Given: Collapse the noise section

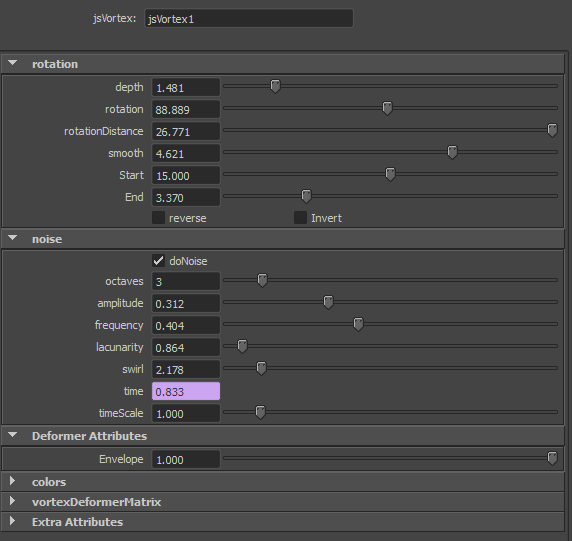Looking at the screenshot, I should coord(12,238).
